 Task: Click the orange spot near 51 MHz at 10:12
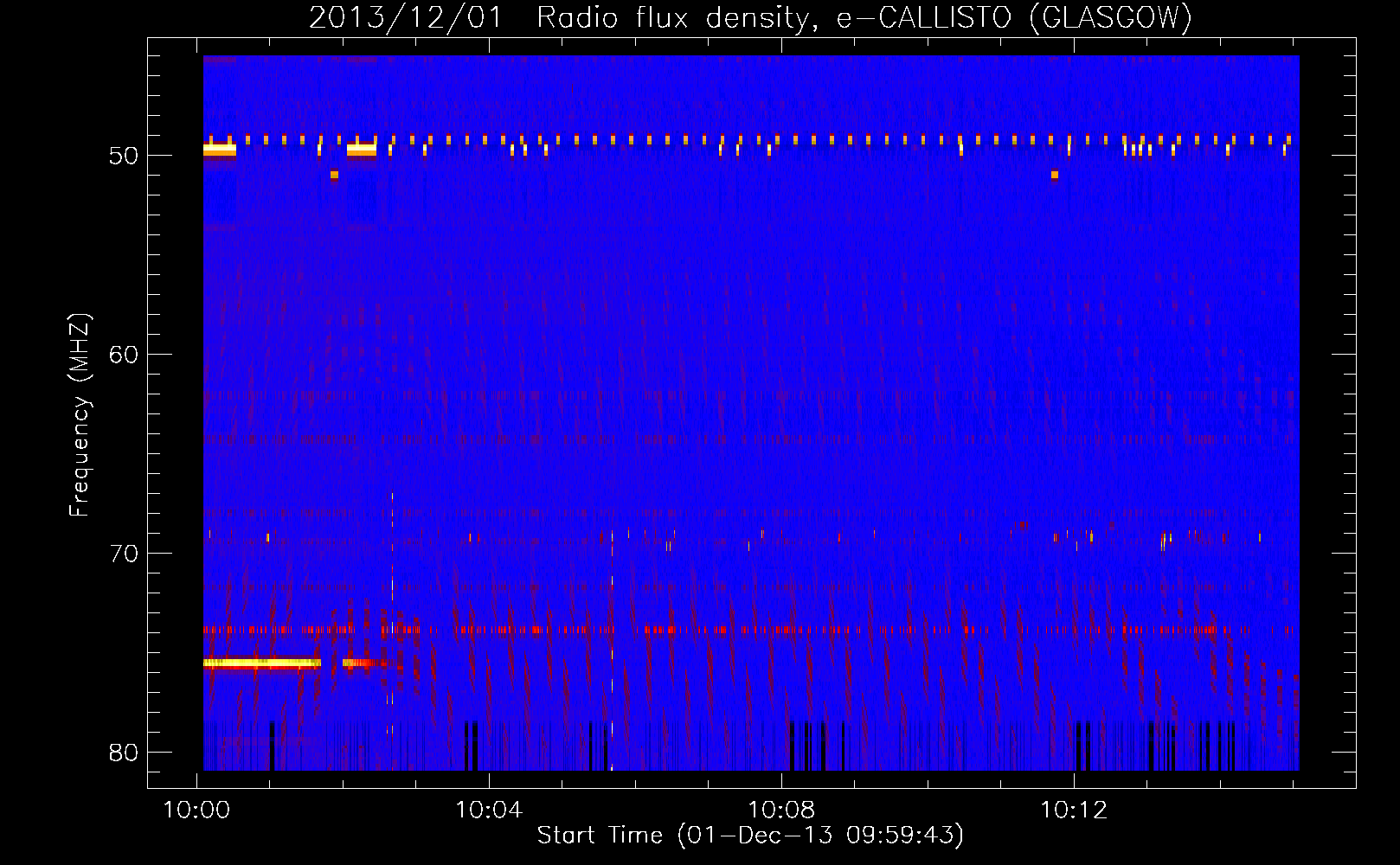coord(1055,175)
